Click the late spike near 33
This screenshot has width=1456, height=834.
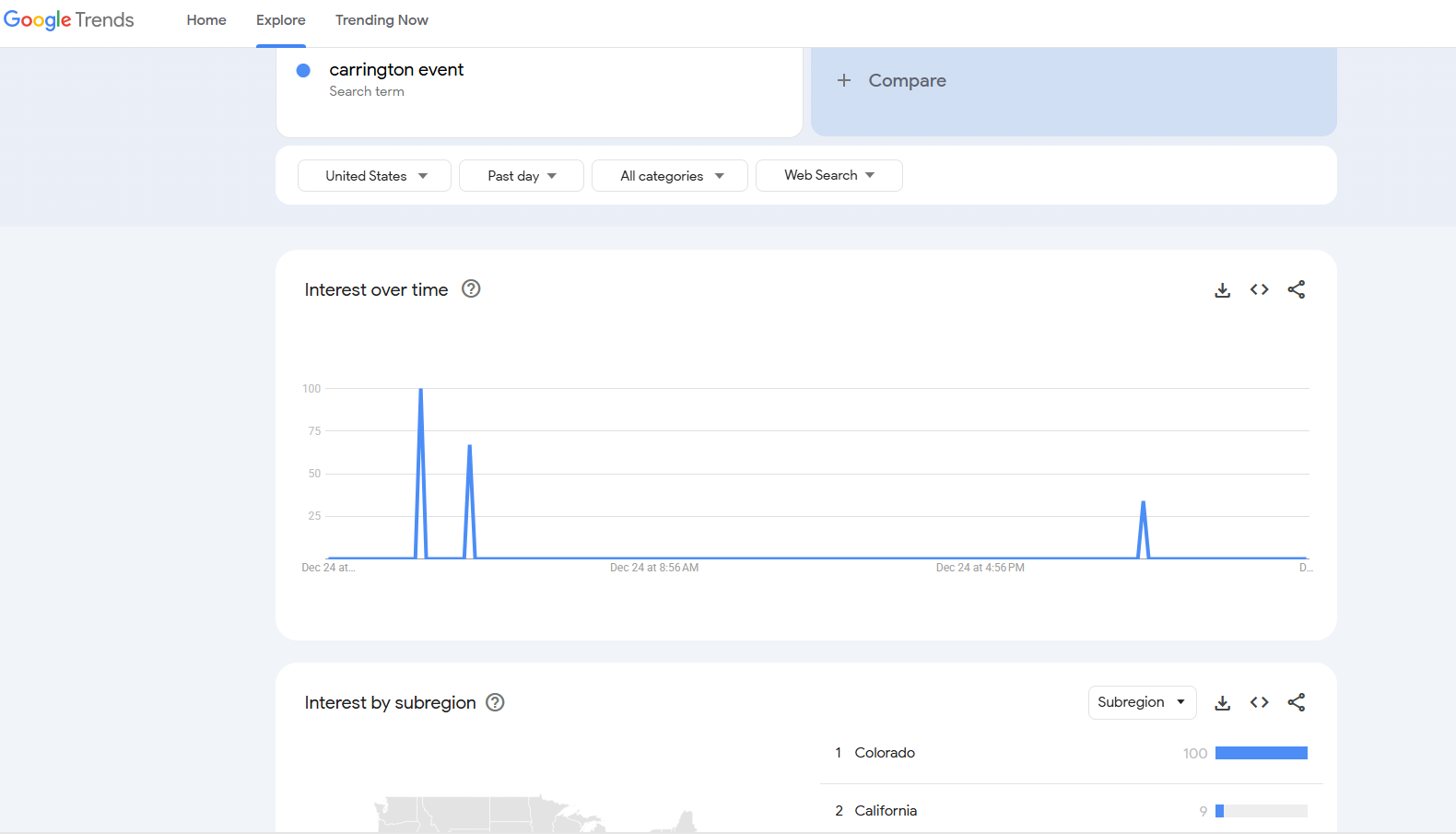[x=1144, y=503]
